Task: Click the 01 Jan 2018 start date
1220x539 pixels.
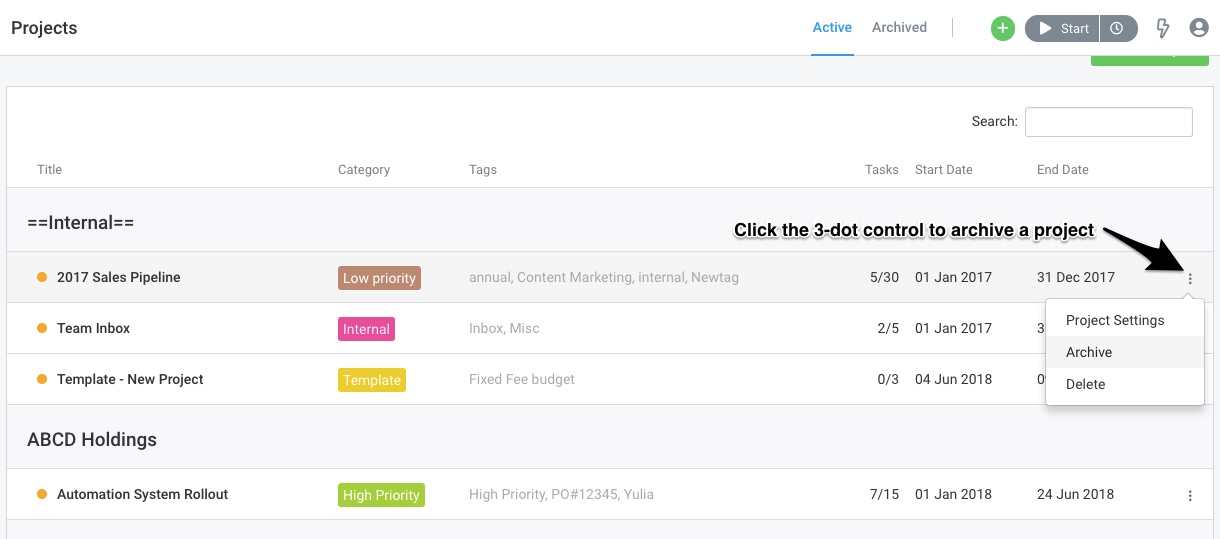Action: pyautogui.click(x=954, y=494)
